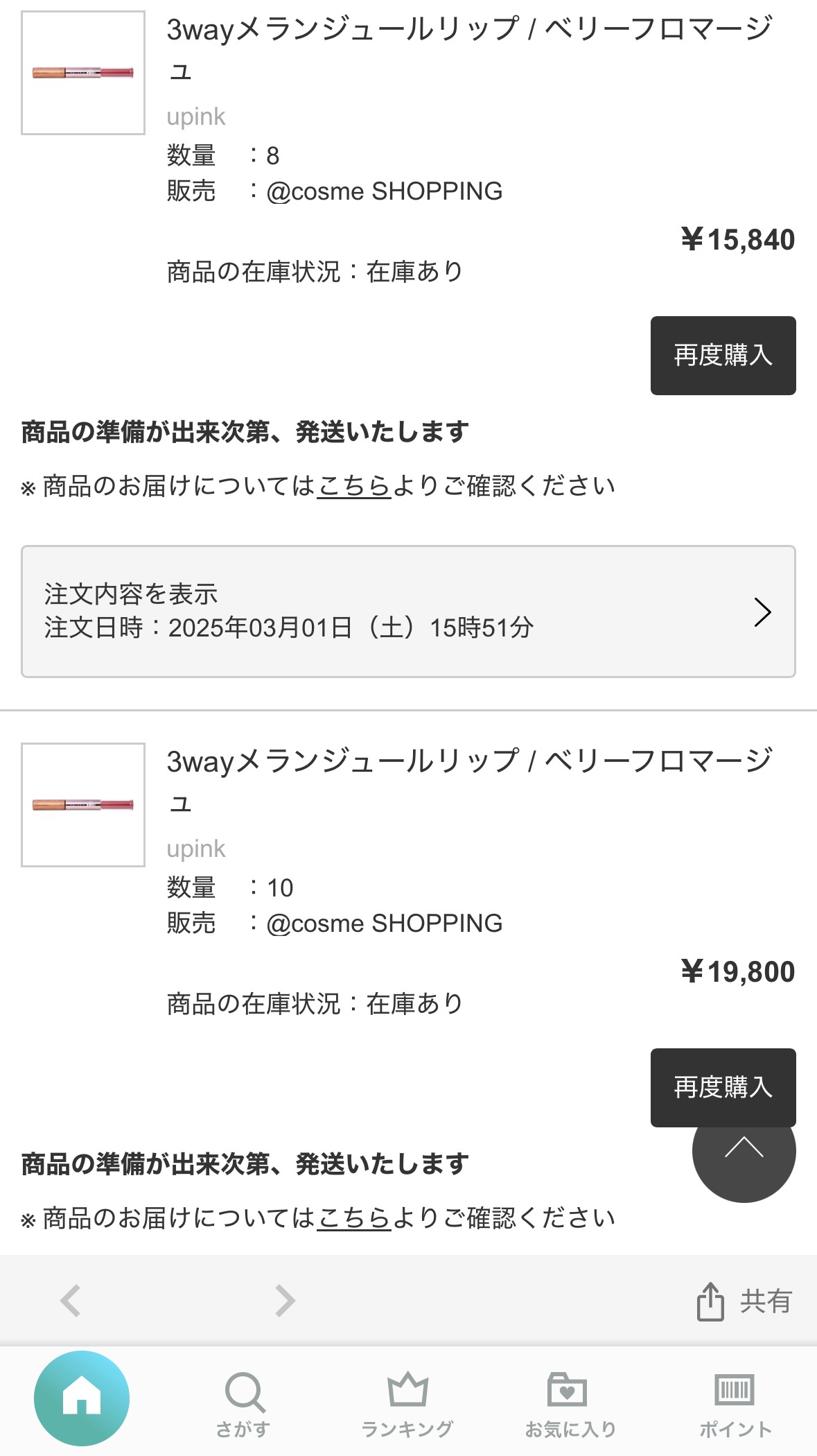
Task: Open the lip product thumbnail with quantity 10
Action: click(83, 805)
